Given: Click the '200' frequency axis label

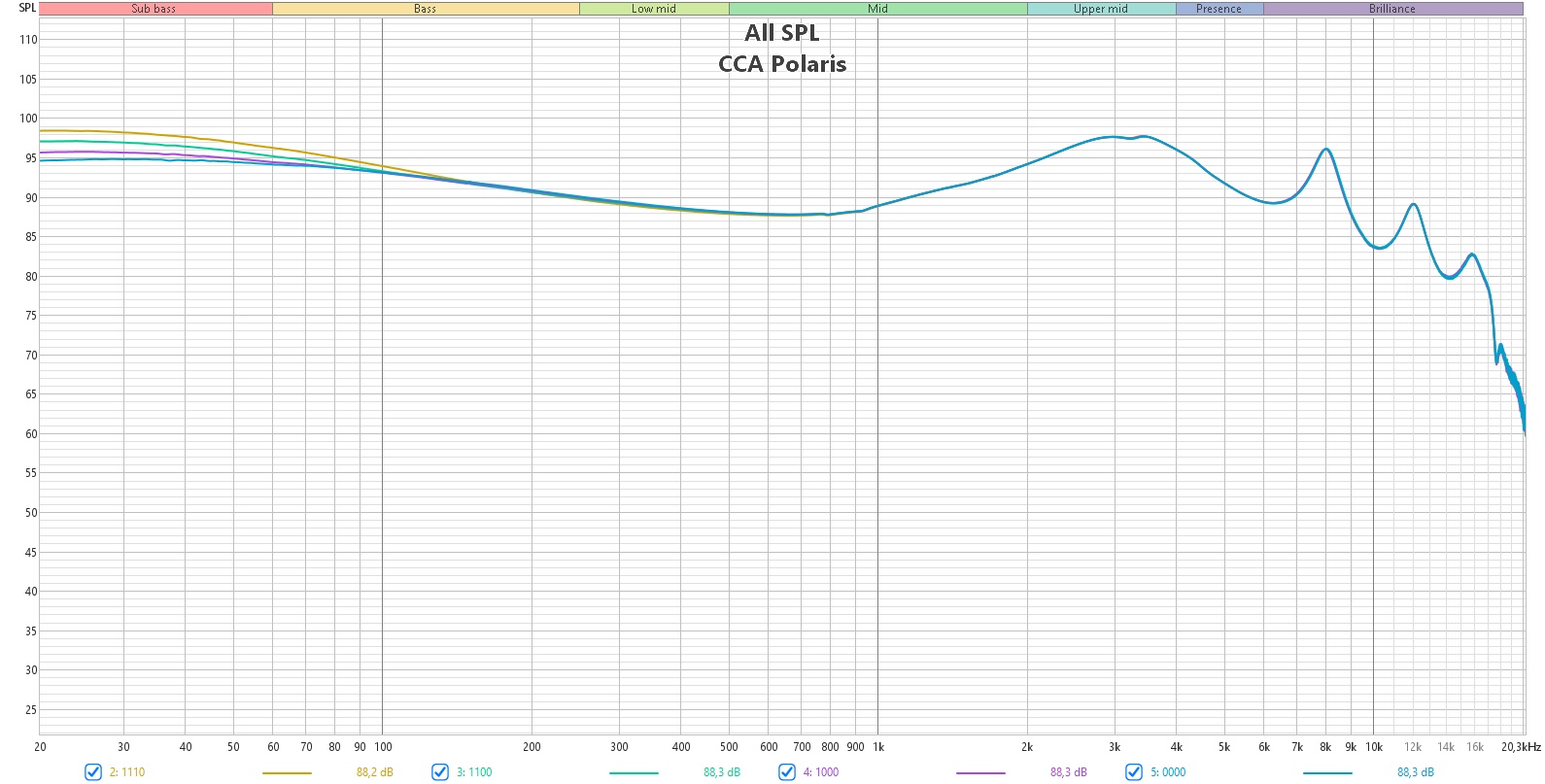Looking at the screenshot, I should click(x=532, y=747).
